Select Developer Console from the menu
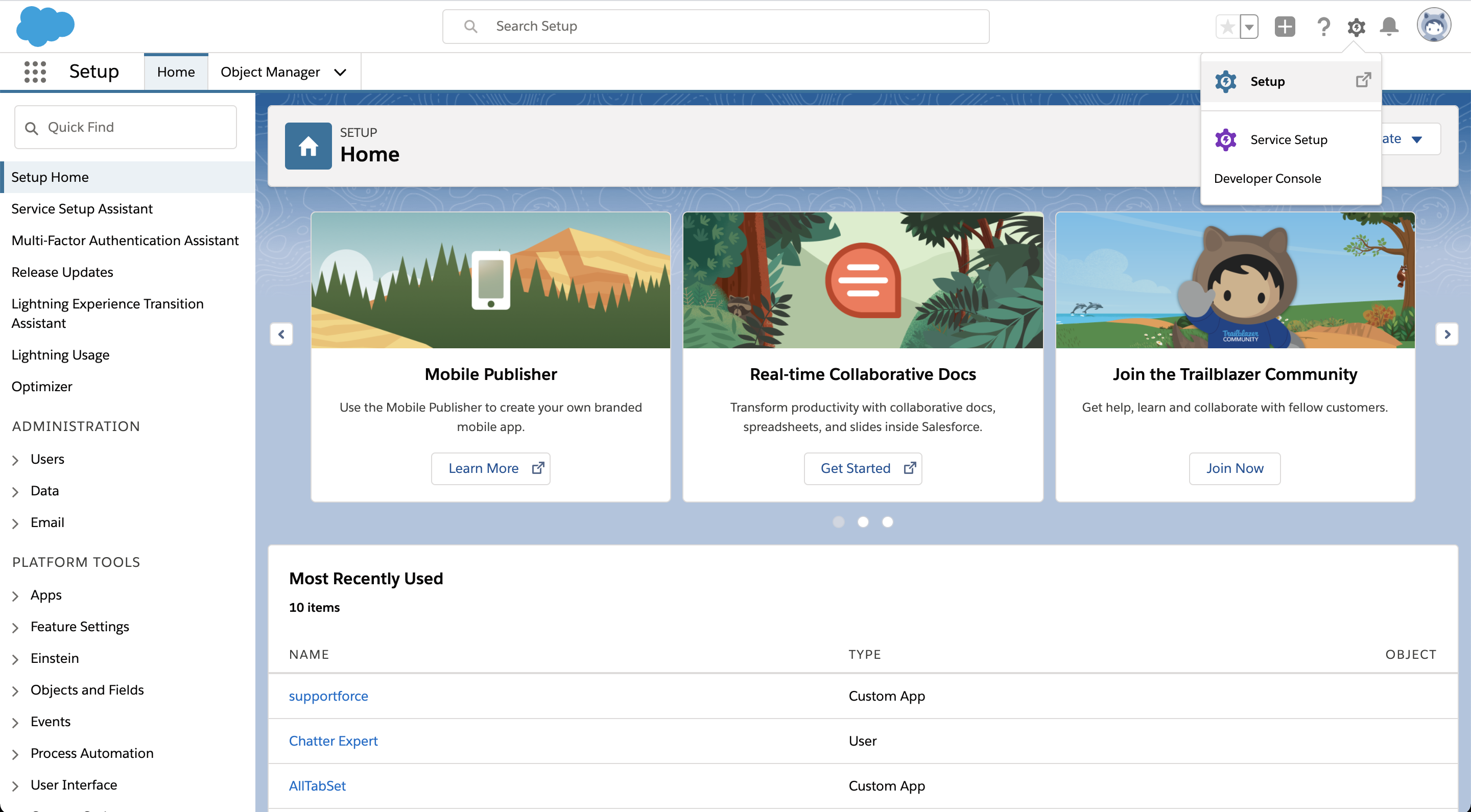The width and height of the screenshot is (1471, 812). click(x=1291, y=179)
